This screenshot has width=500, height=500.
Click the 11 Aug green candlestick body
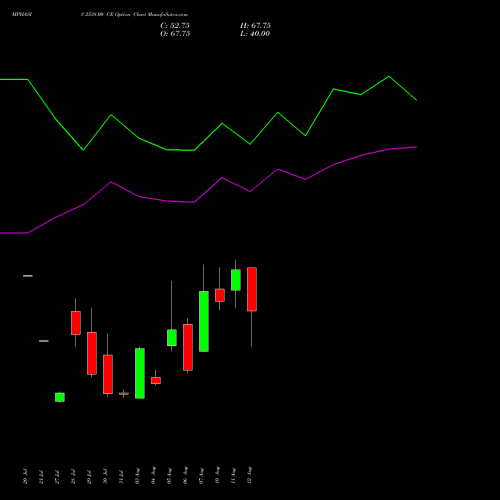236,280
